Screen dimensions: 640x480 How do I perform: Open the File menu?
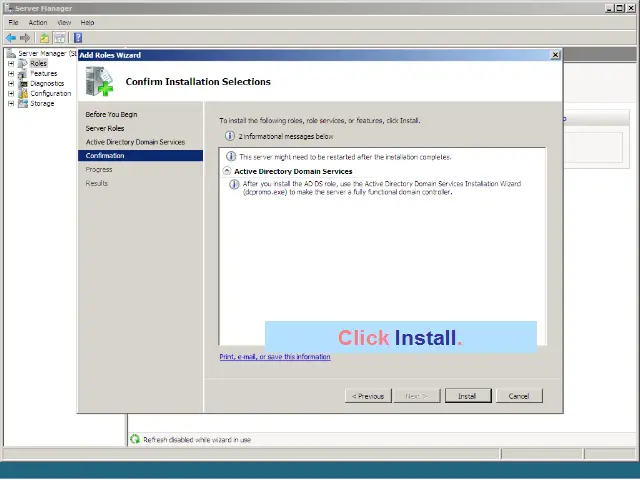point(13,22)
